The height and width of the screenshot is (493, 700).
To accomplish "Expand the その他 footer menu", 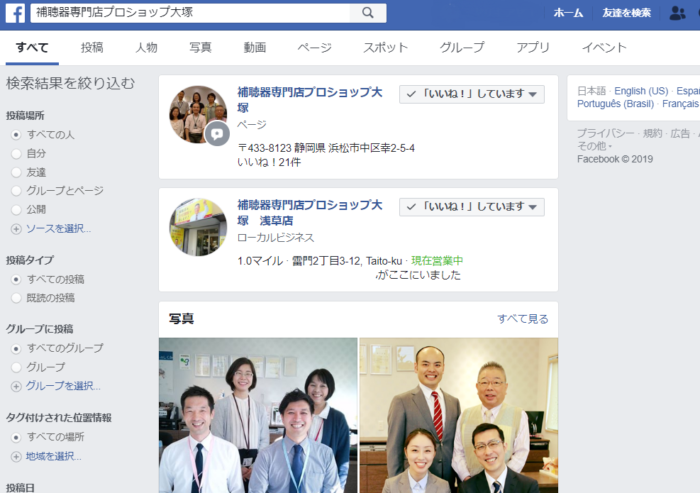I will [594, 146].
